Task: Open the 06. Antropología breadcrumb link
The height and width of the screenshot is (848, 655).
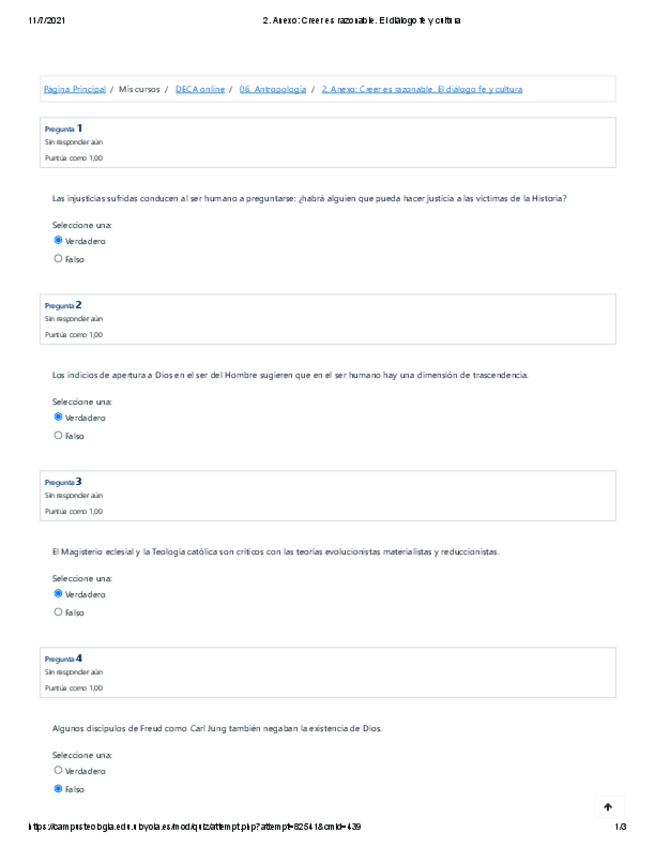Action: pyautogui.click(x=272, y=89)
